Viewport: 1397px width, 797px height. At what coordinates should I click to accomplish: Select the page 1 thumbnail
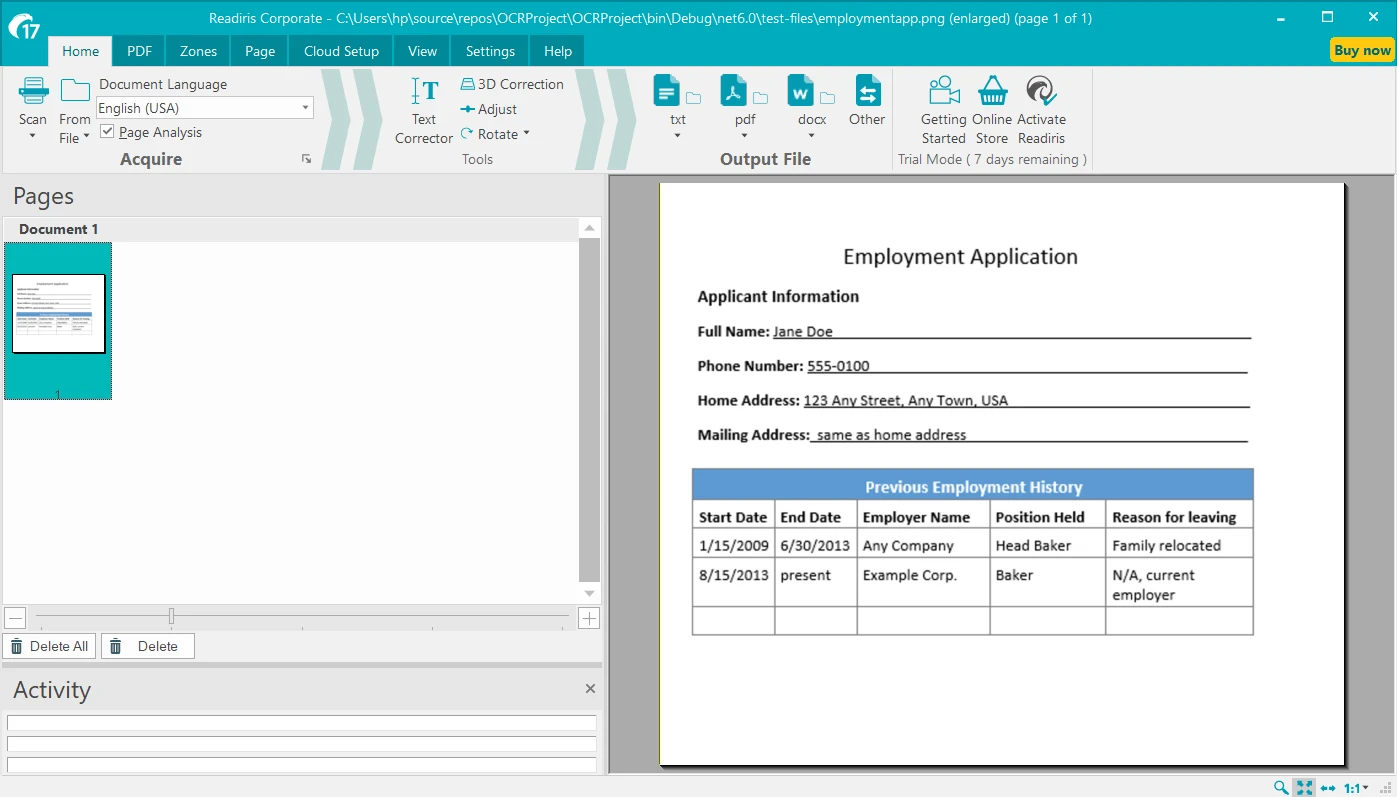58,314
